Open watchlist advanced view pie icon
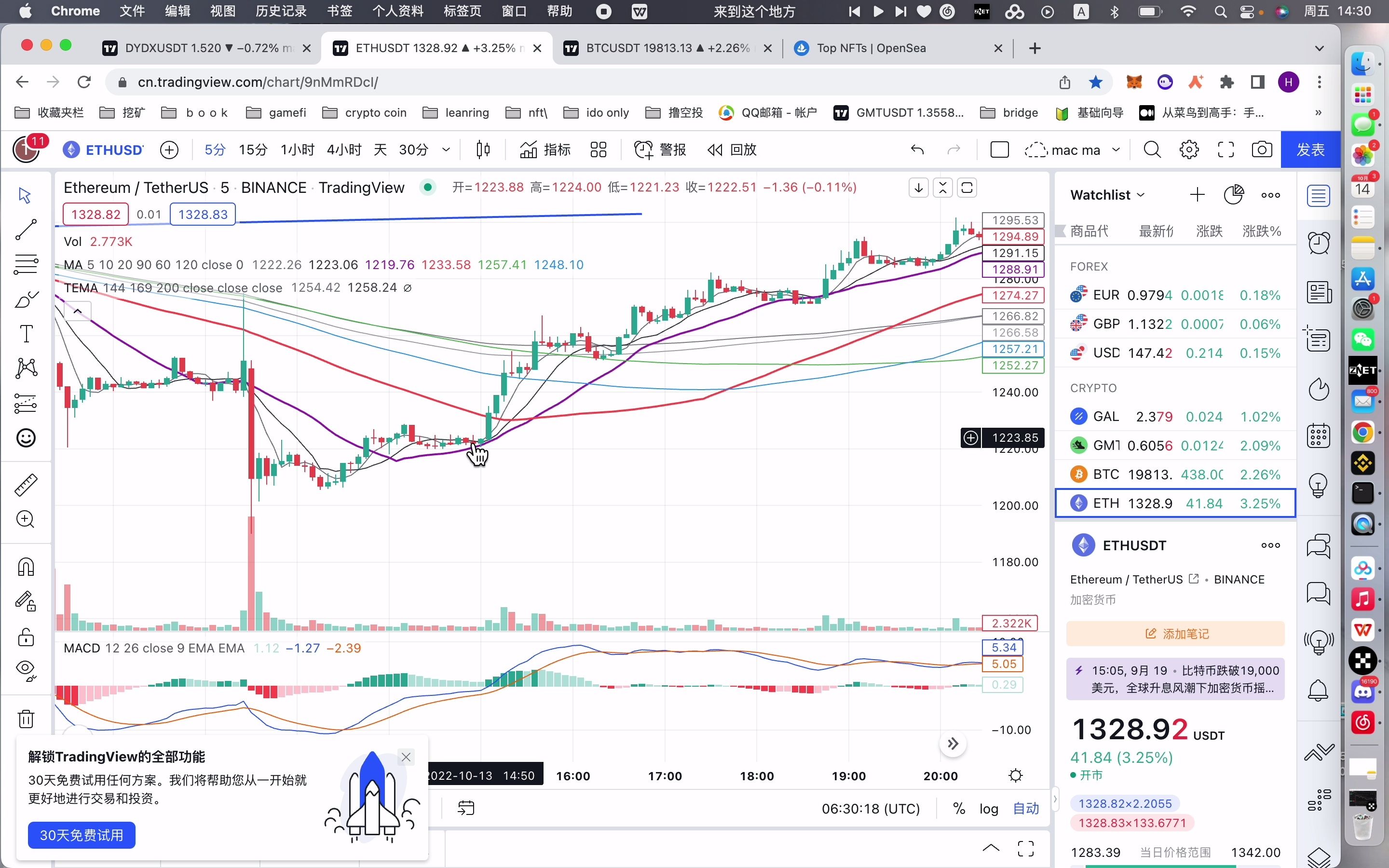Screen dimensions: 1389x868 coord(1233,195)
